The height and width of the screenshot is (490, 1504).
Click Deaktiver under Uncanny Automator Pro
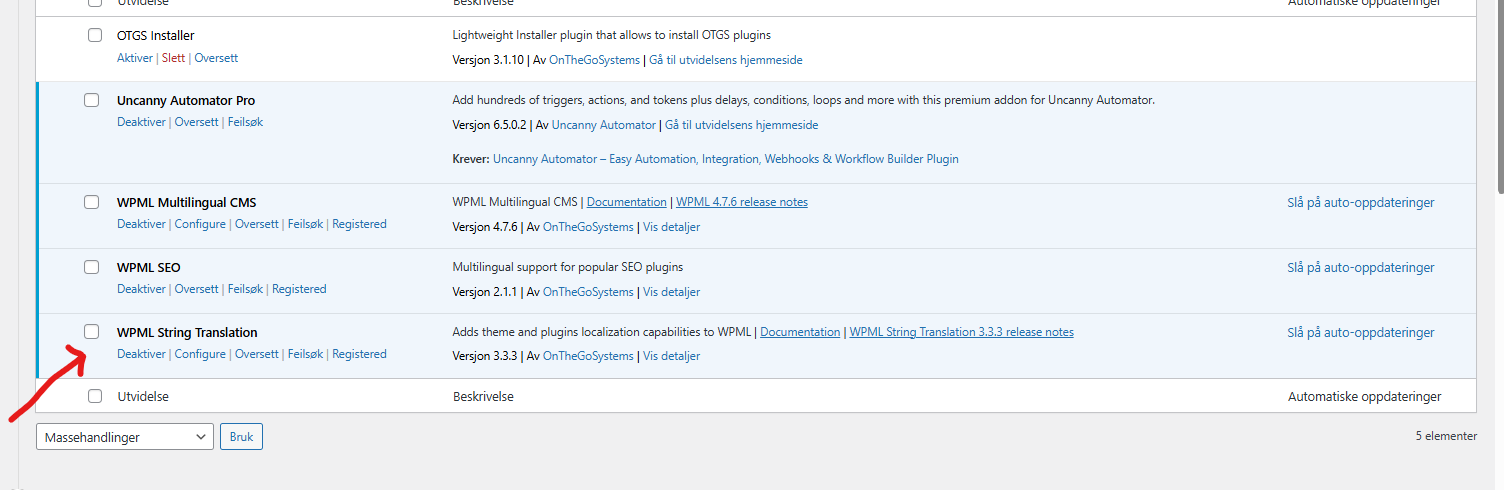pos(141,122)
